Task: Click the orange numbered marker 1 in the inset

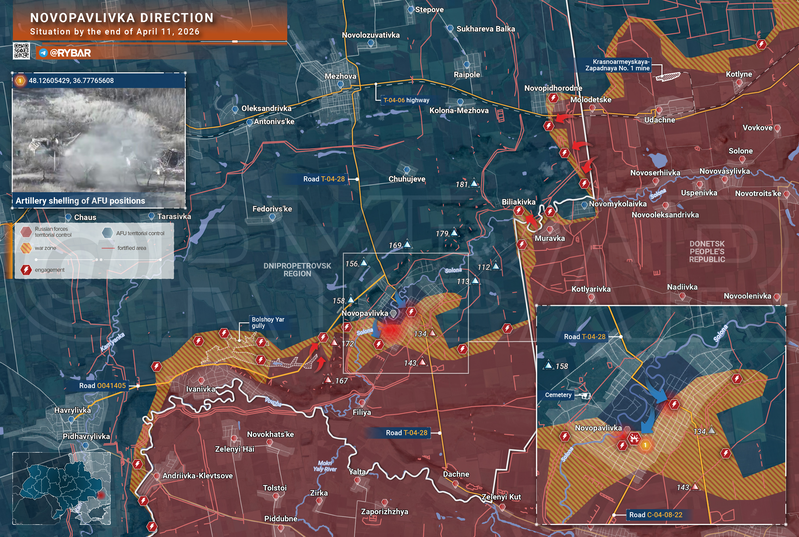Action: 645,445
